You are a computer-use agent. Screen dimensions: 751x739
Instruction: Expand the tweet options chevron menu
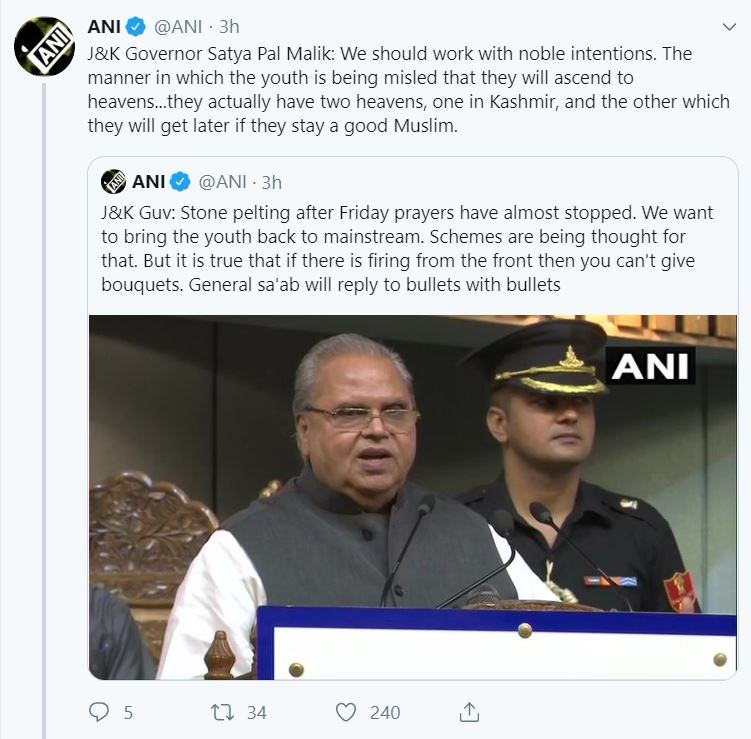point(729,26)
